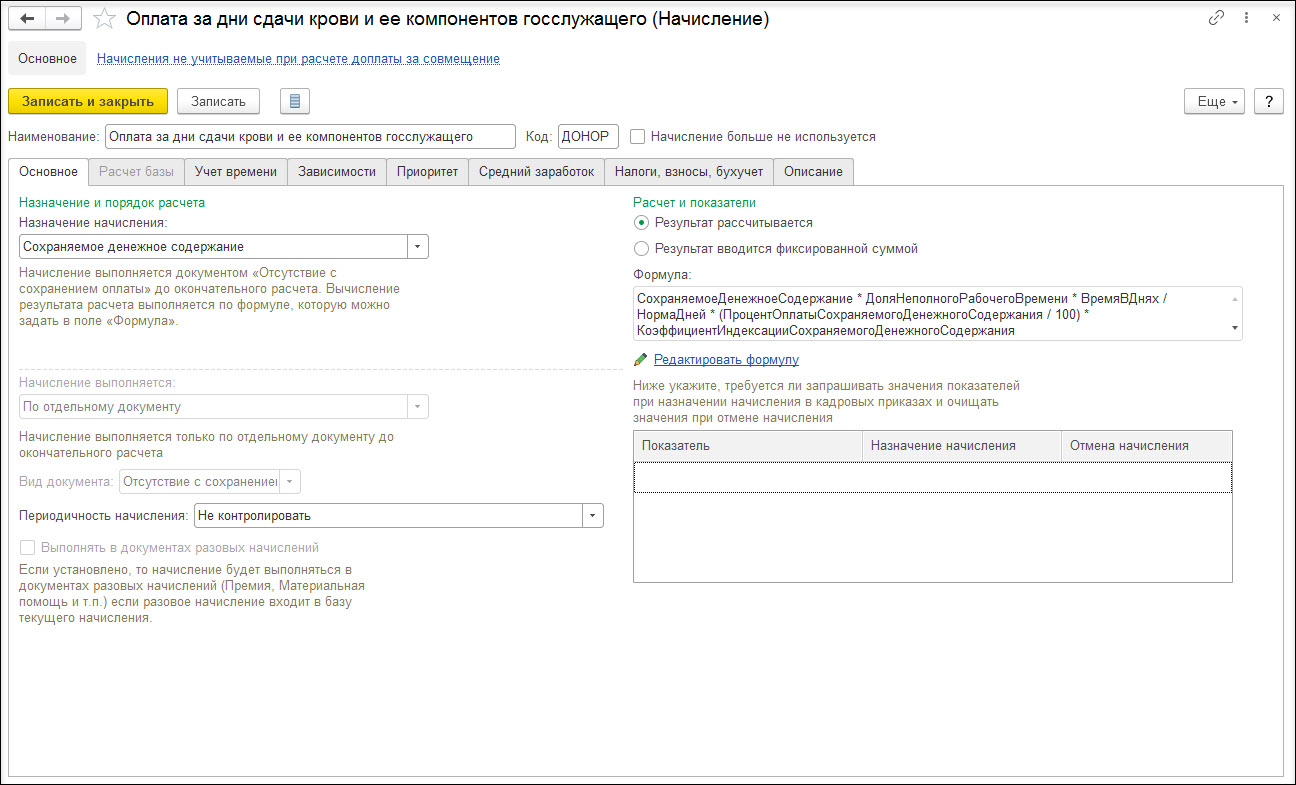Viewport: 1296px width, 785px height.
Task: Click the 'Назначение начисления' column header
Action: pyautogui.click(x=962, y=445)
